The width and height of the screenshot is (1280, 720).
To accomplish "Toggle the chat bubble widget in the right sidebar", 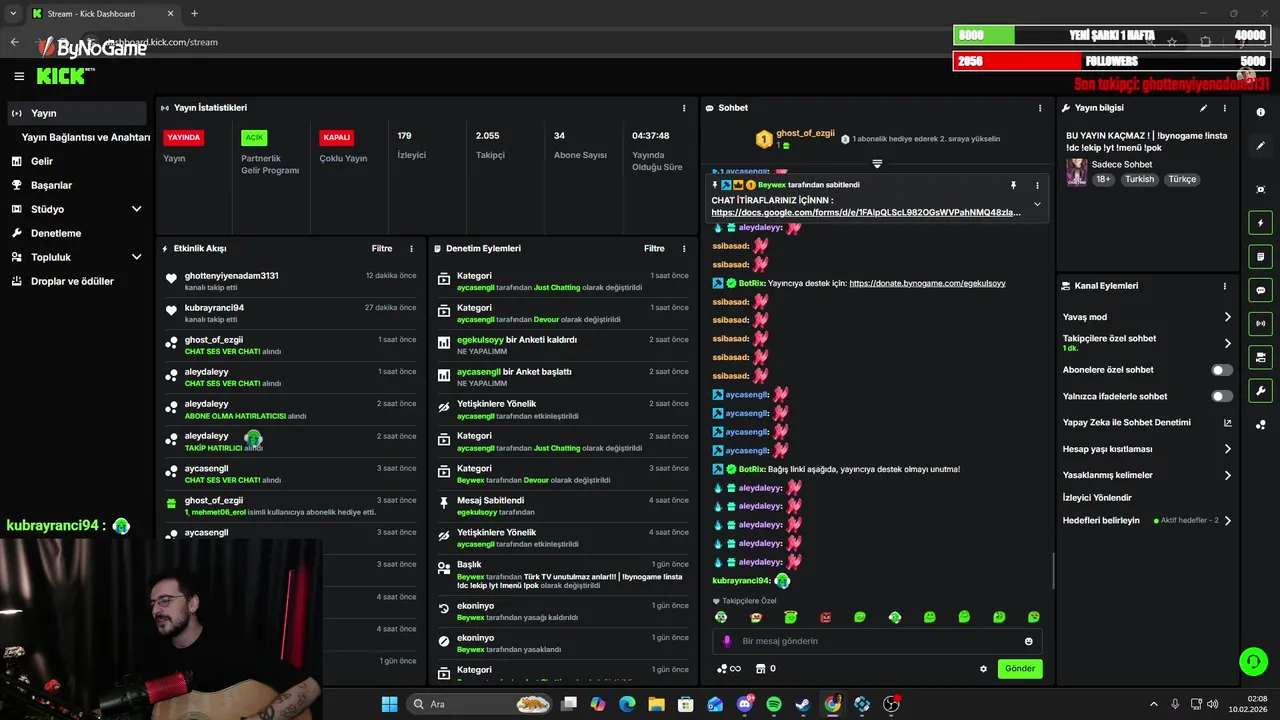I will pyautogui.click(x=1261, y=290).
